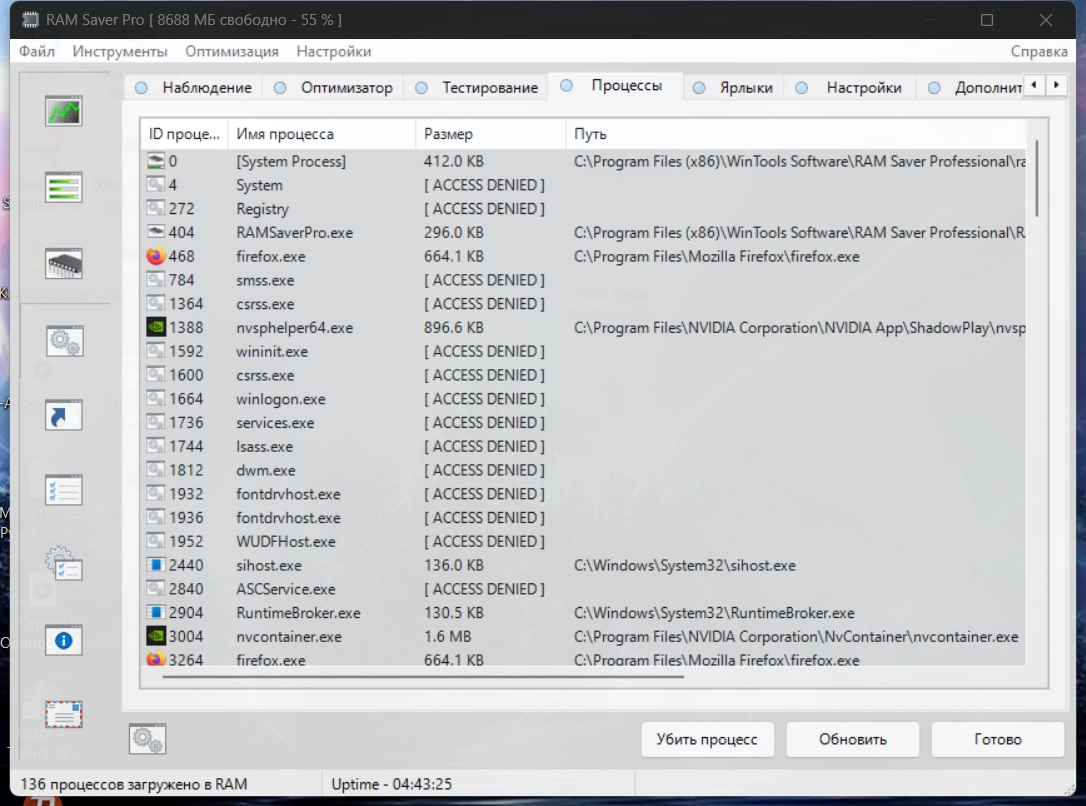Image resolution: width=1086 pixels, height=806 pixels.
Task: Click Firefox icon of process 468
Action: click(156, 256)
